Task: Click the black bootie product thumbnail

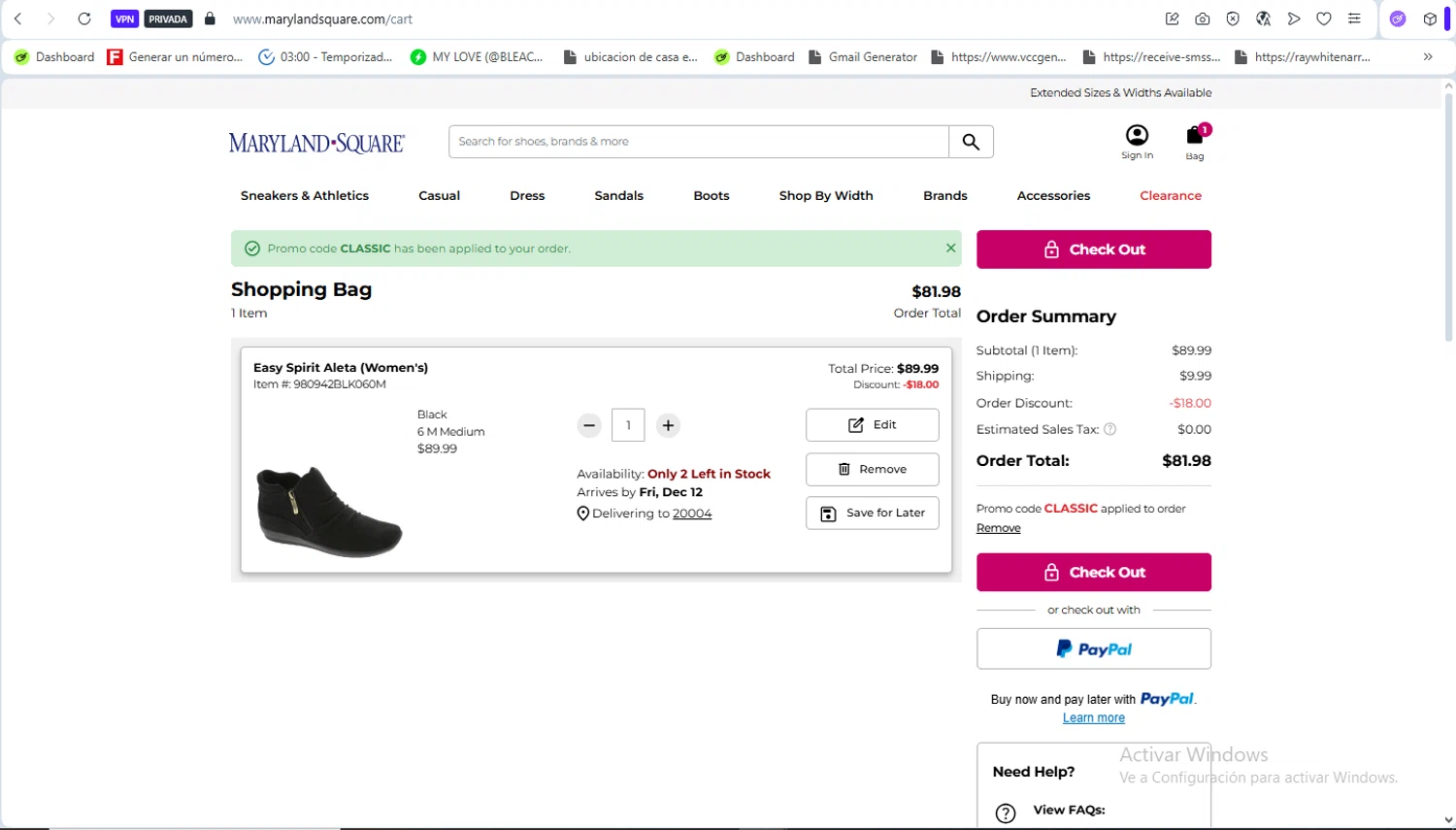Action: tap(329, 512)
